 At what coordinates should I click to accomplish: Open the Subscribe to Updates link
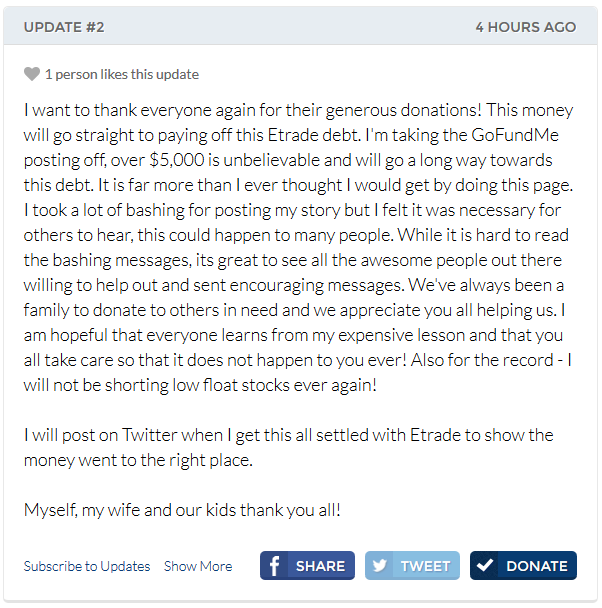[x=87, y=566]
